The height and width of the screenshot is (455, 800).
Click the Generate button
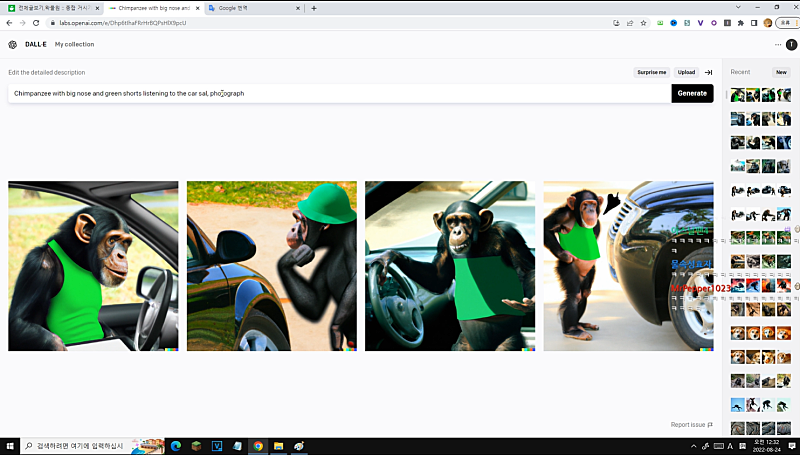[x=692, y=93]
